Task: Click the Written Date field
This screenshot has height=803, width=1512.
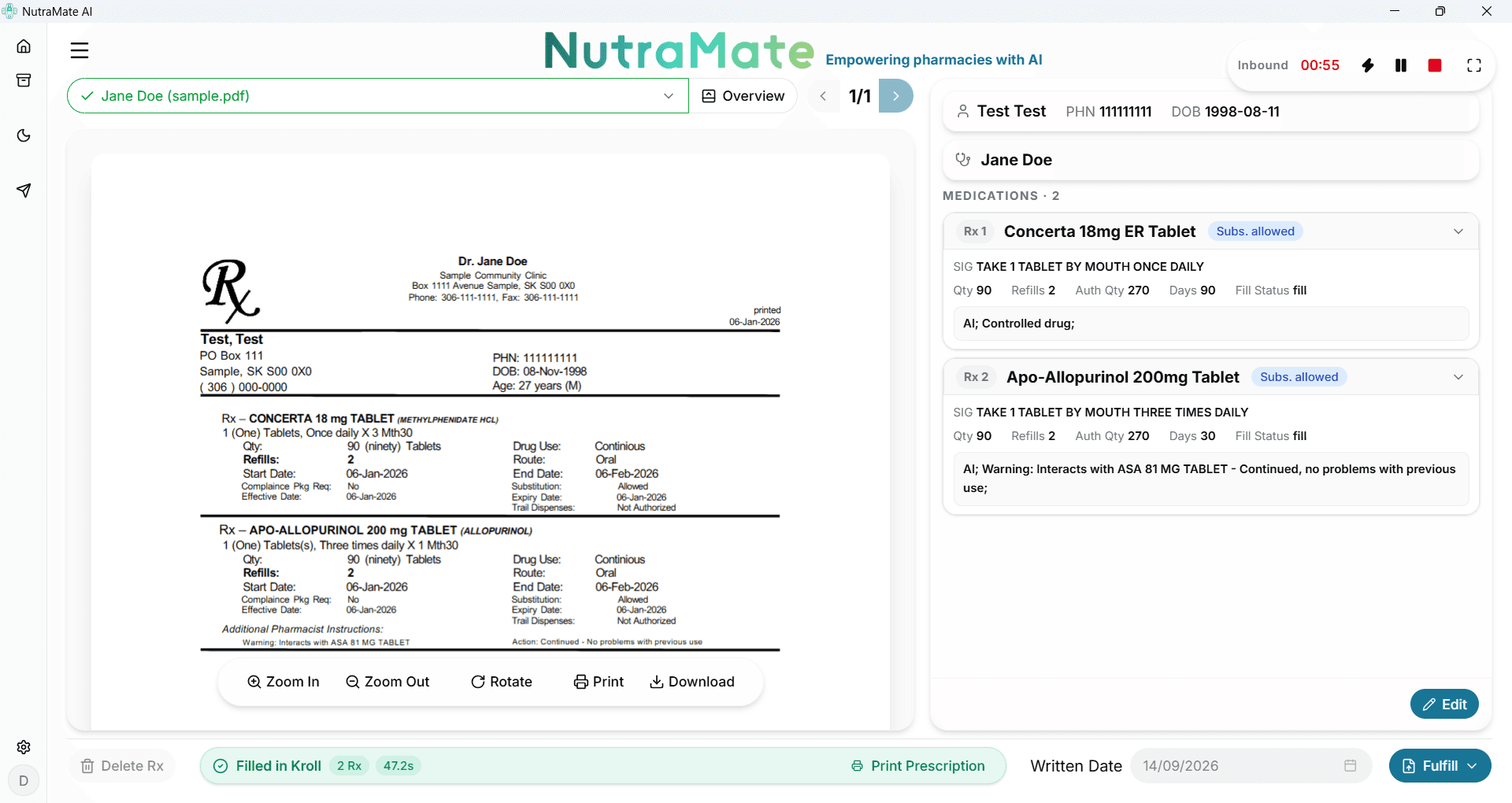Action: click(x=1251, y=766)
